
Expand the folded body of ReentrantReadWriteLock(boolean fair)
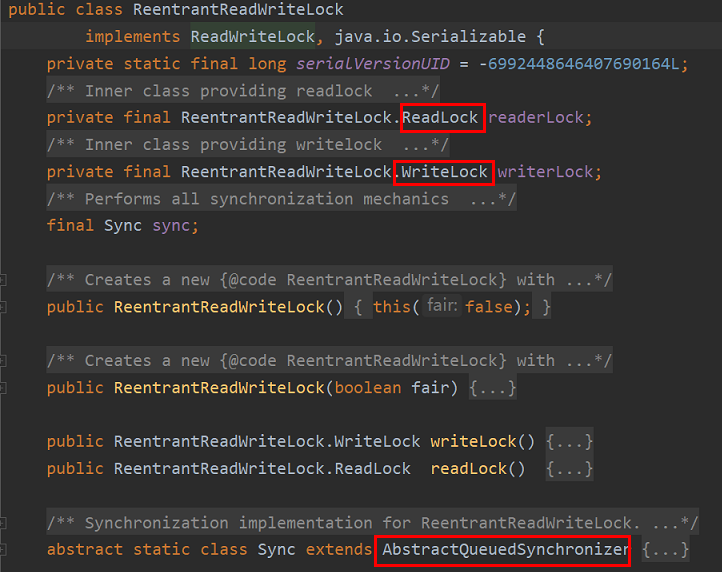click(x=492, y=388)
